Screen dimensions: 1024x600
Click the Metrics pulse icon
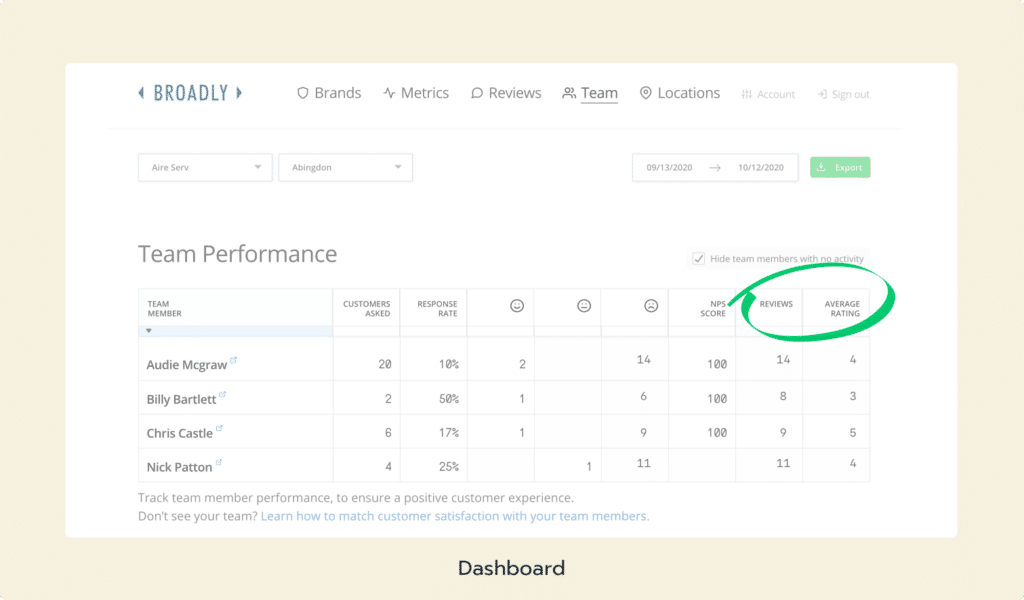coord(389,93)
